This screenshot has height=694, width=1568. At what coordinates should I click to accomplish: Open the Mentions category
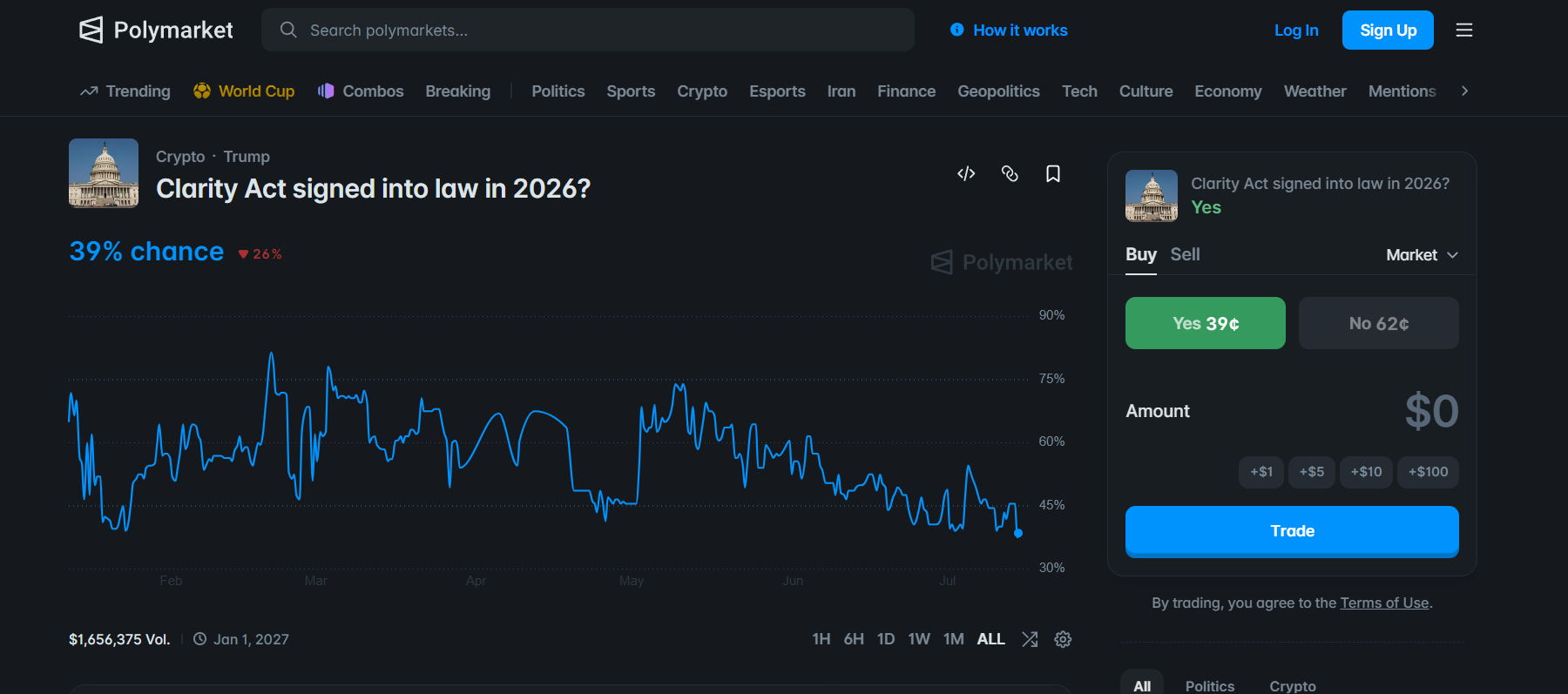tap(1402, 91)
